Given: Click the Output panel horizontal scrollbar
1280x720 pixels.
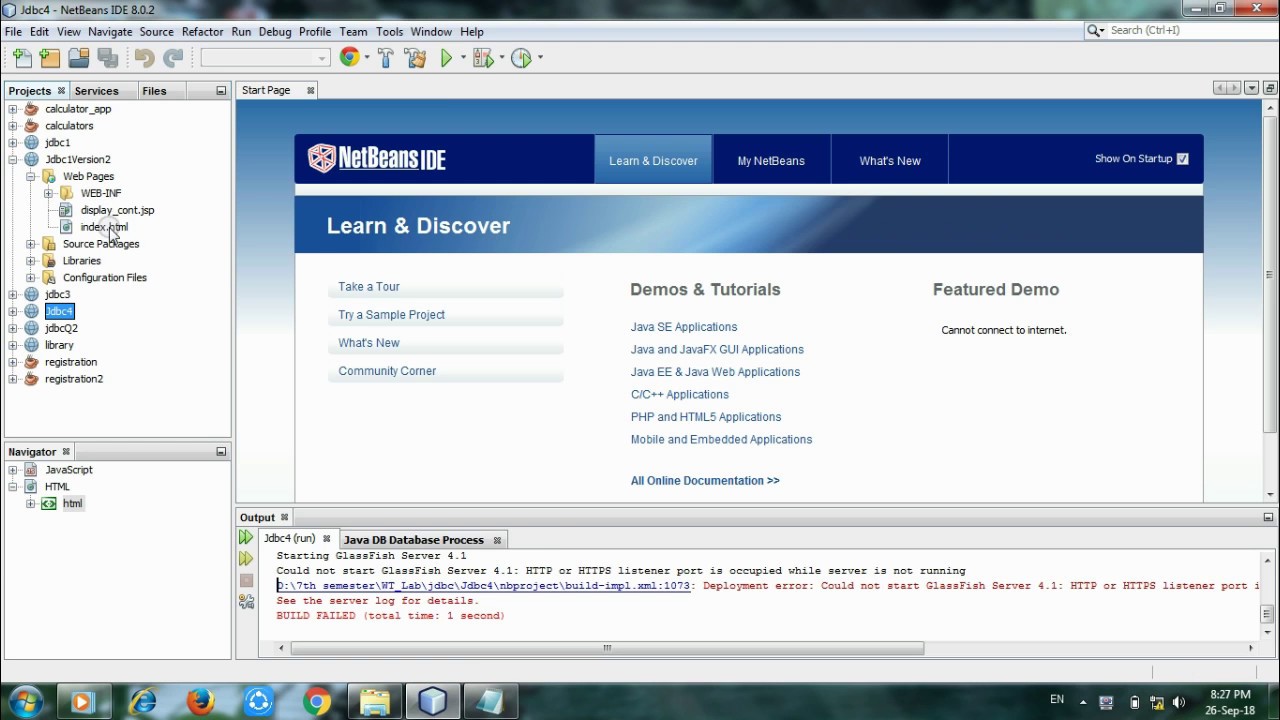Looking at the screenshot, I should [x=607, y=648].
